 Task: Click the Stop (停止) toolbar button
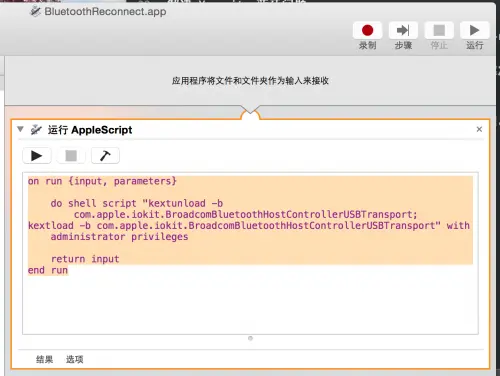[x=439, y=30]
